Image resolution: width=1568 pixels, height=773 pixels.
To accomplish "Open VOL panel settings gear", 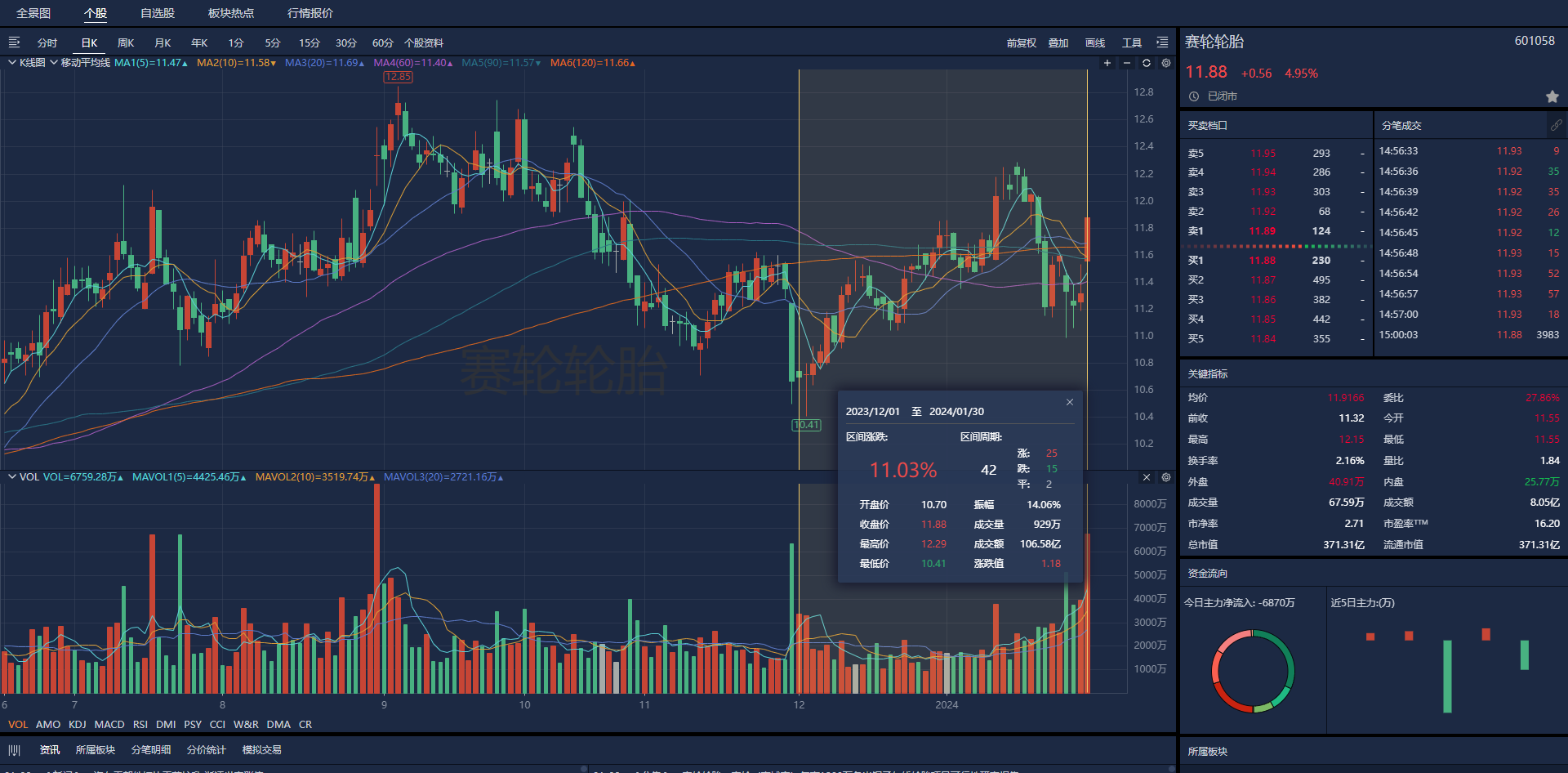I will (1166, 477).
